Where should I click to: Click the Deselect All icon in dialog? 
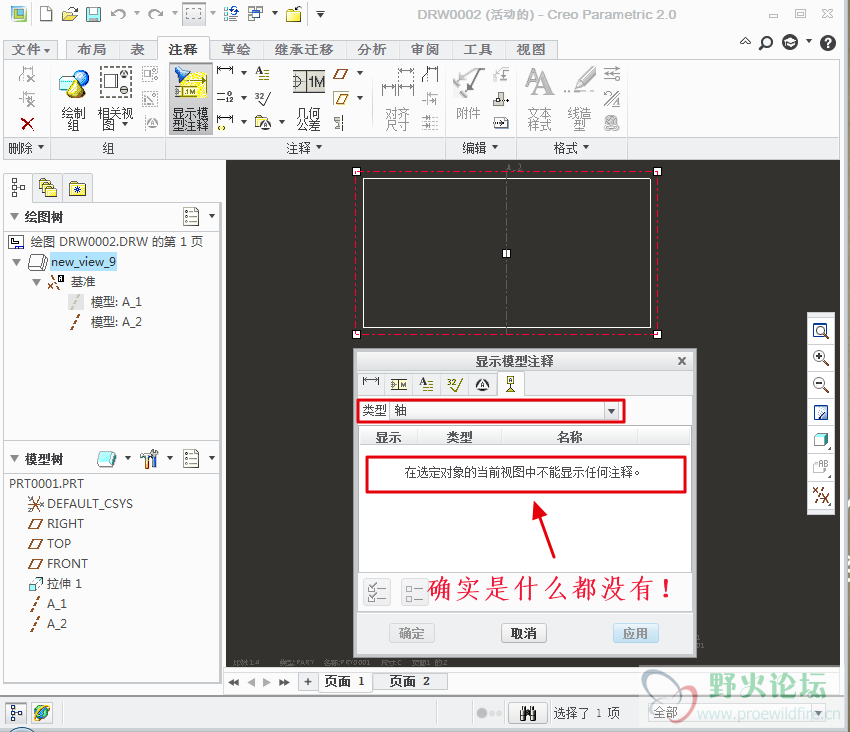[x=414, y=592]
